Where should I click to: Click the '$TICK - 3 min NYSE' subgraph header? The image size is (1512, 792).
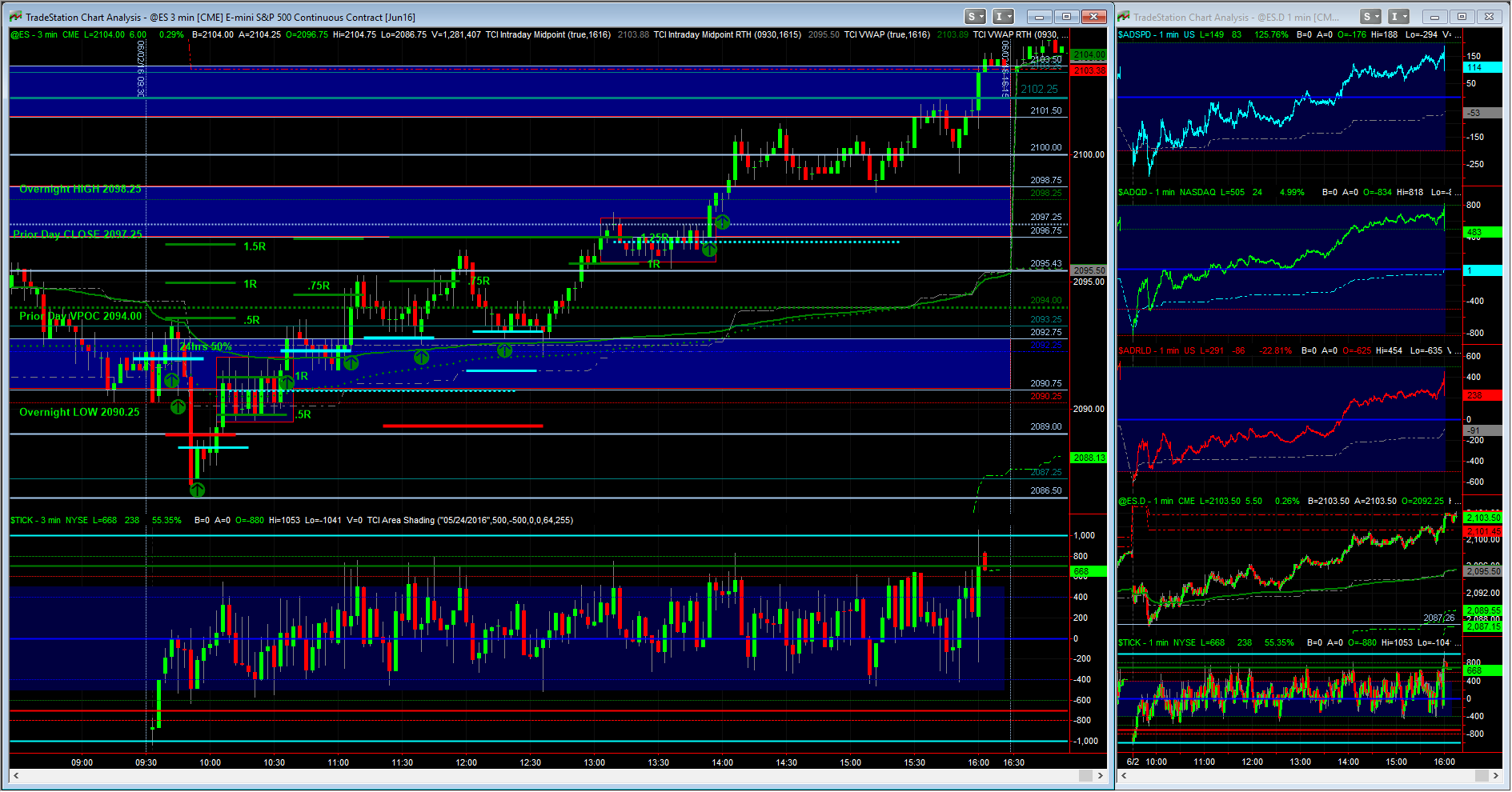coord(49,520)
